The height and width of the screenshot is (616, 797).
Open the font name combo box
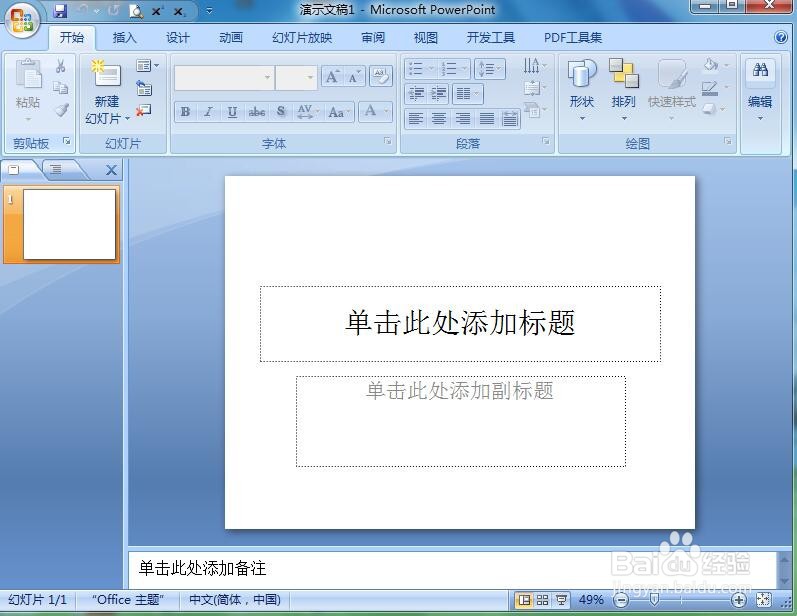tap(224, 77)
